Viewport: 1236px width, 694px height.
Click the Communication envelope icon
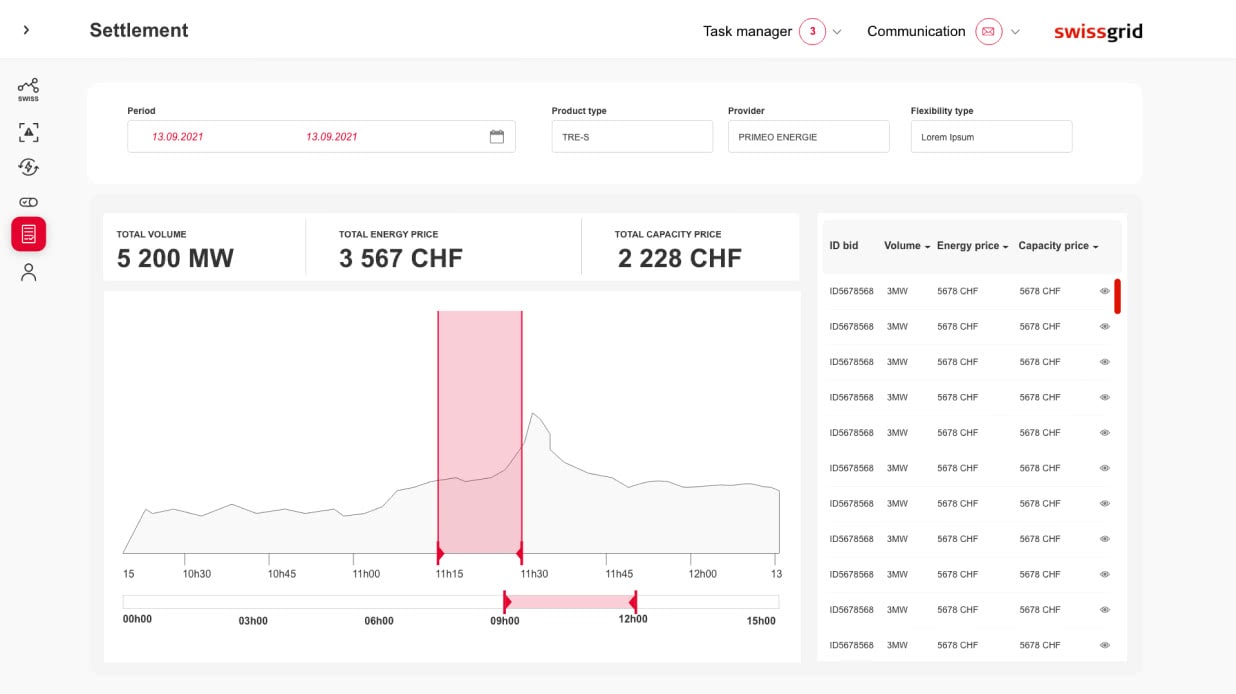click(988, 32)
